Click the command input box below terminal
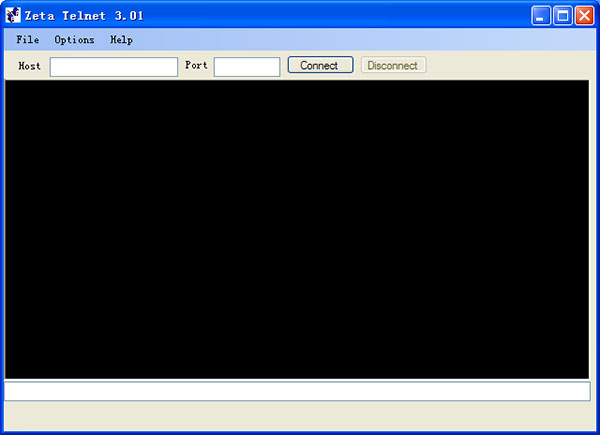 tap(297, 391)
